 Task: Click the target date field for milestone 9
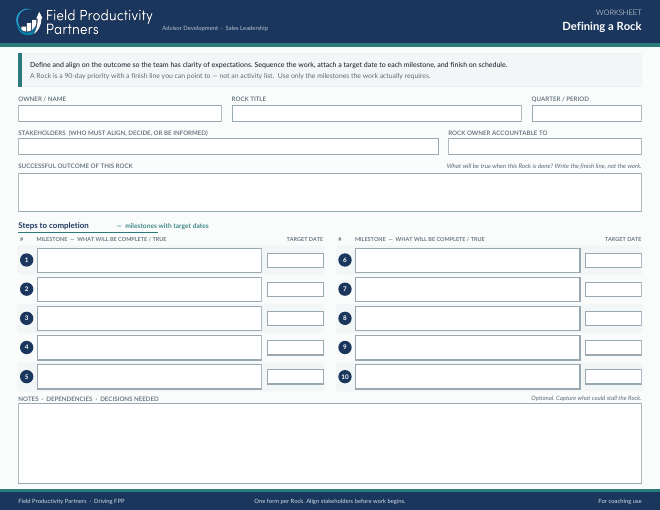pyautogui.click(x=613, y=348)
